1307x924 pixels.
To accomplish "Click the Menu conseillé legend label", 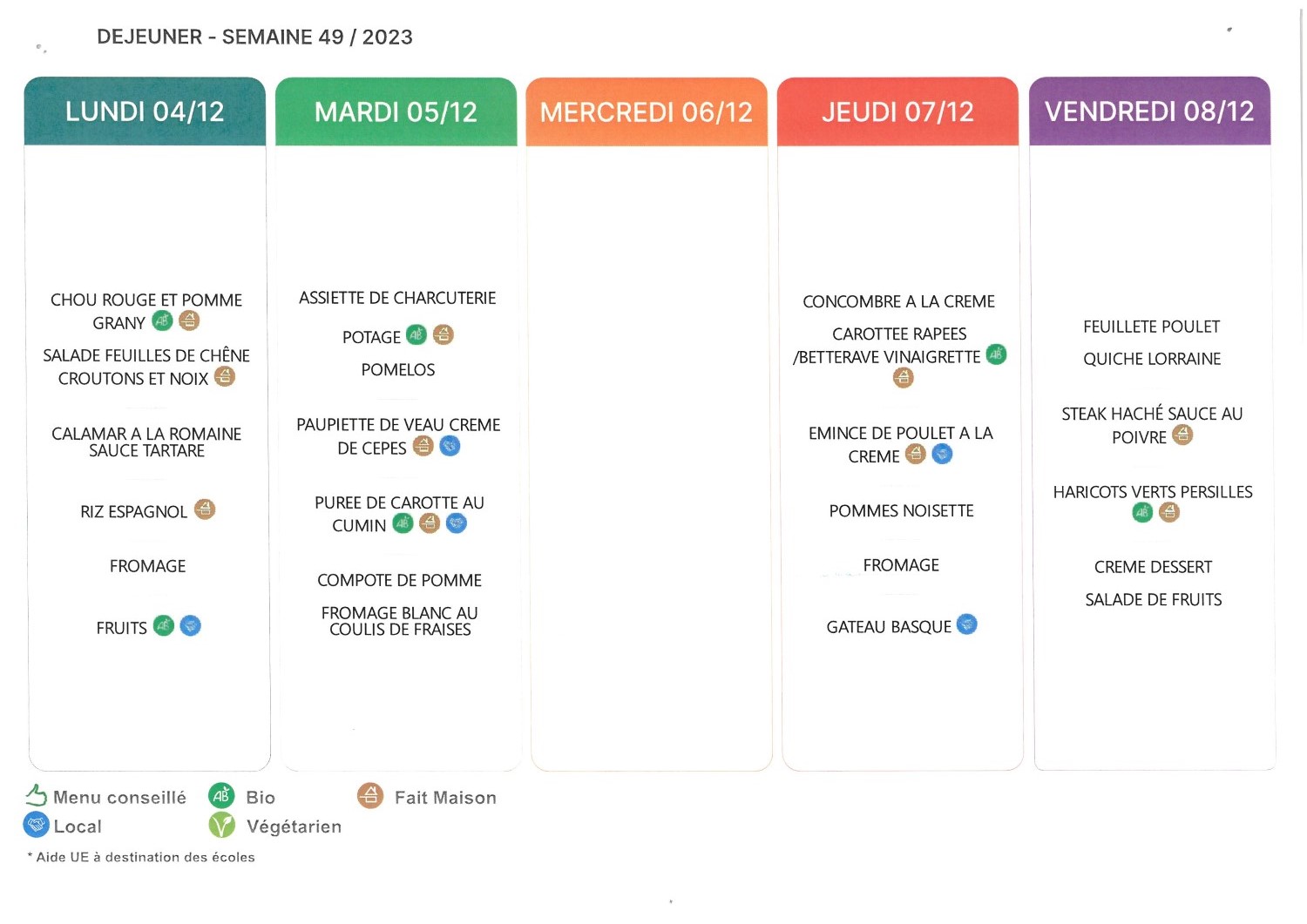I will (119, 797).
